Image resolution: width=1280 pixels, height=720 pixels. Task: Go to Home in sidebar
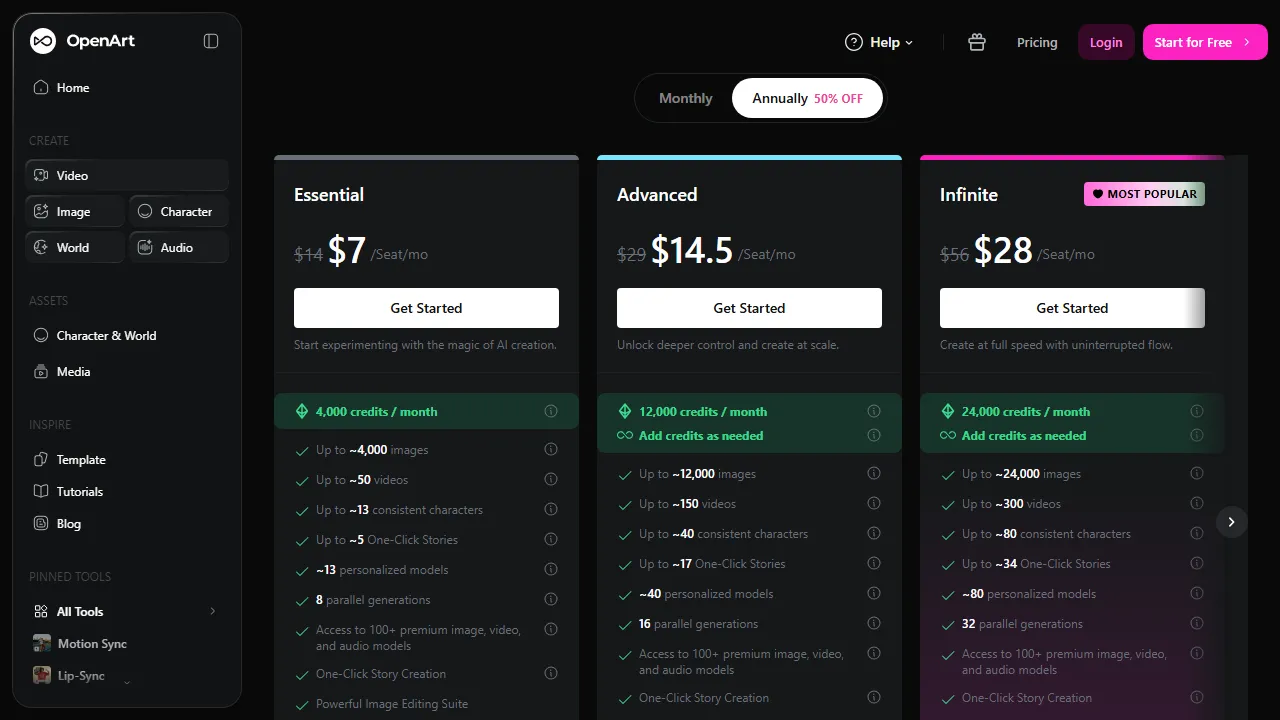(x=127, y=88)
